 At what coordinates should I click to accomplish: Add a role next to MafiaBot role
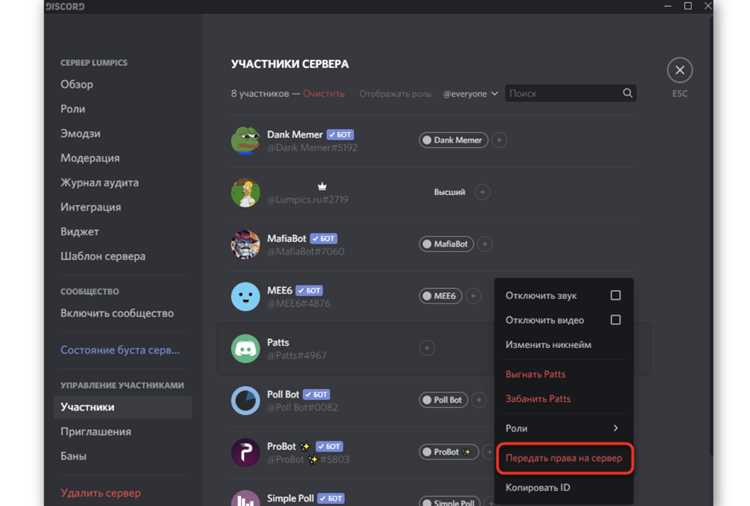[x=485, y=244]
